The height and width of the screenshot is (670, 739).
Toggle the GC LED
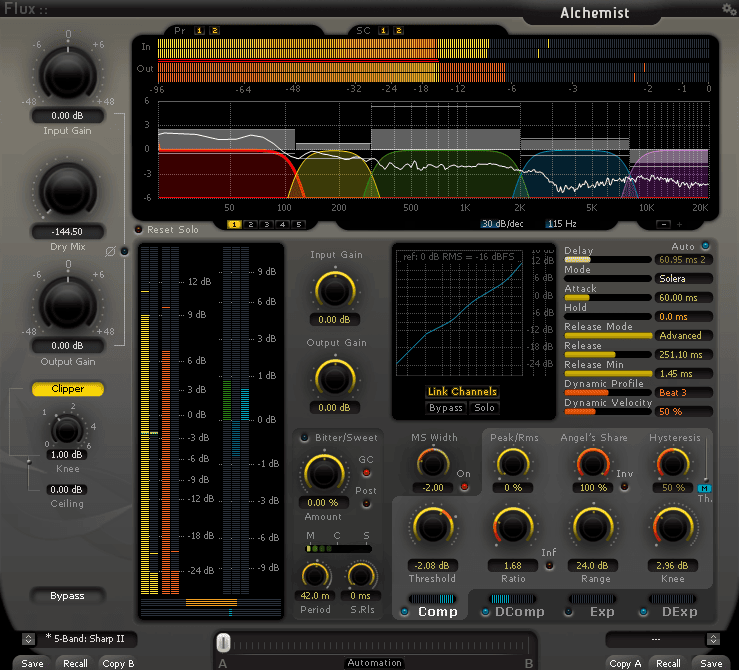[x=366, y=473]
